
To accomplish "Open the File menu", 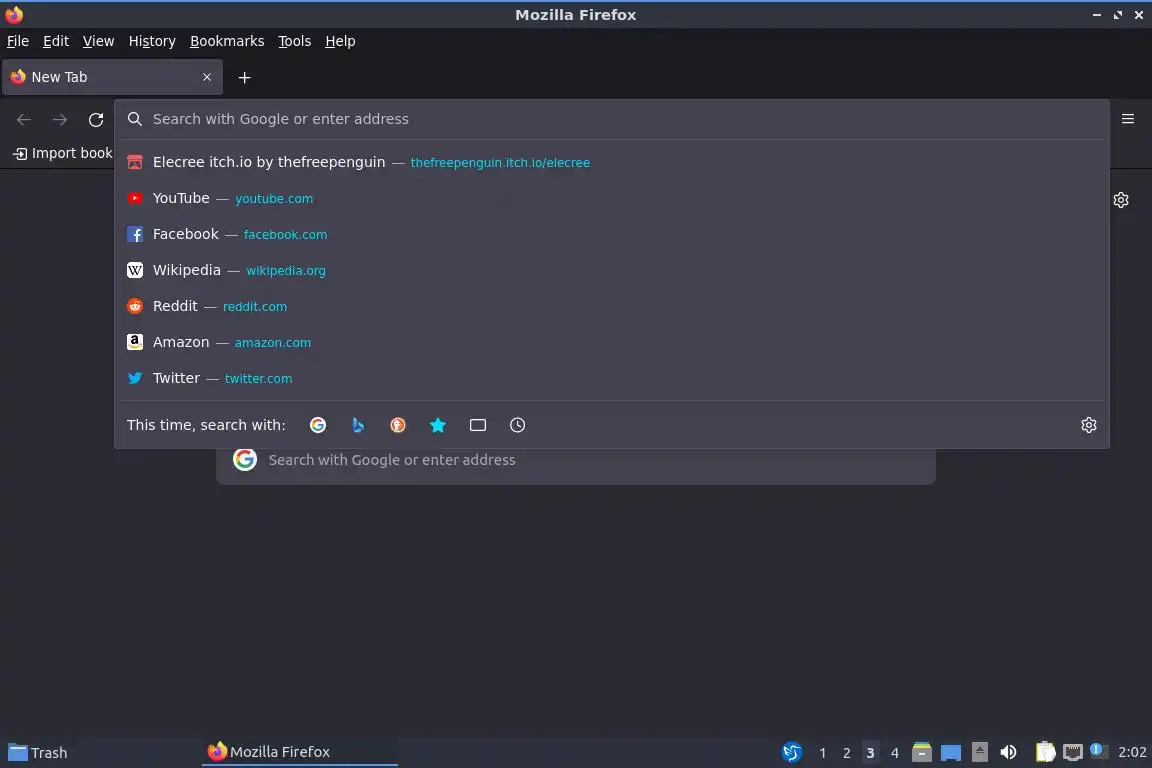I will click(x=18, y=41).
